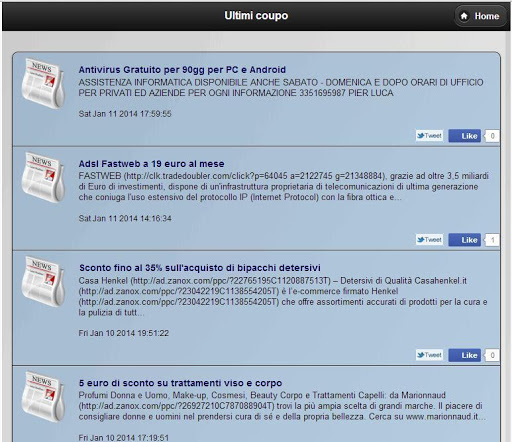512x442 pixels.
Task: Open Adsl Fastweb a 19 euro headline
Action: [x=151, y=164]
